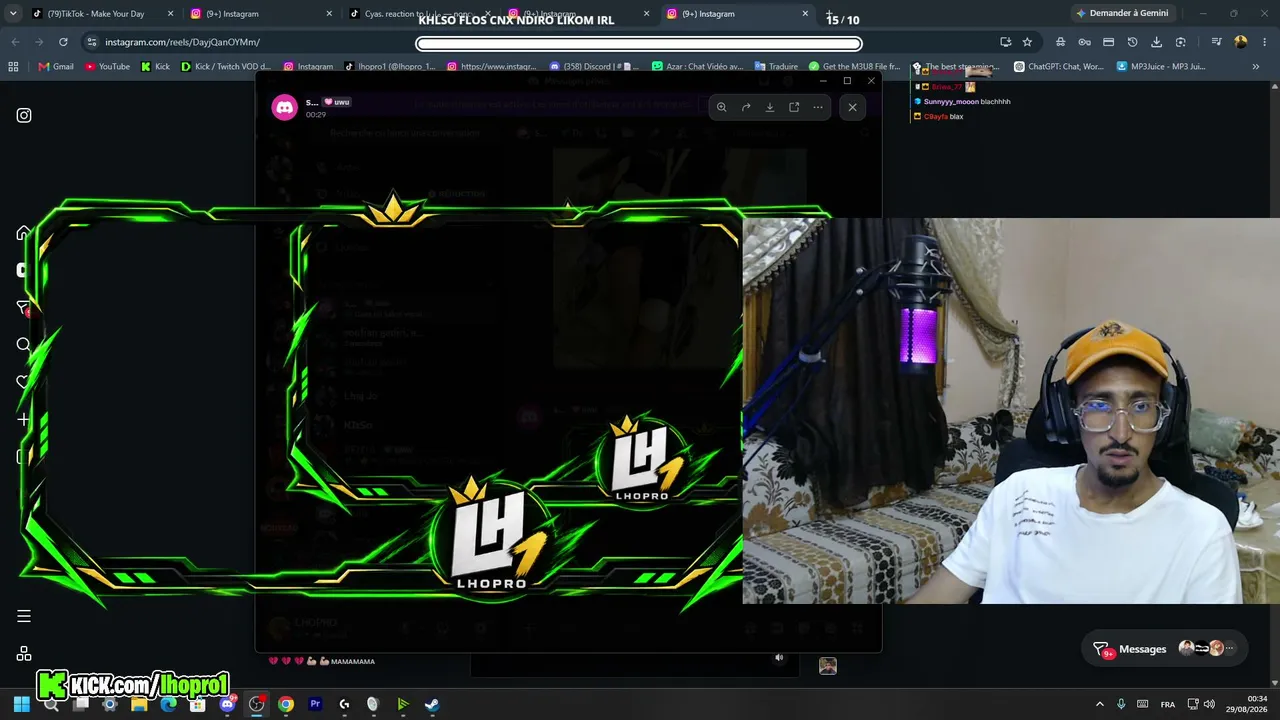The width and height of the screenshot is (1280, 720).
Task: Open YouTube bookmark
Action: [108, 67]
